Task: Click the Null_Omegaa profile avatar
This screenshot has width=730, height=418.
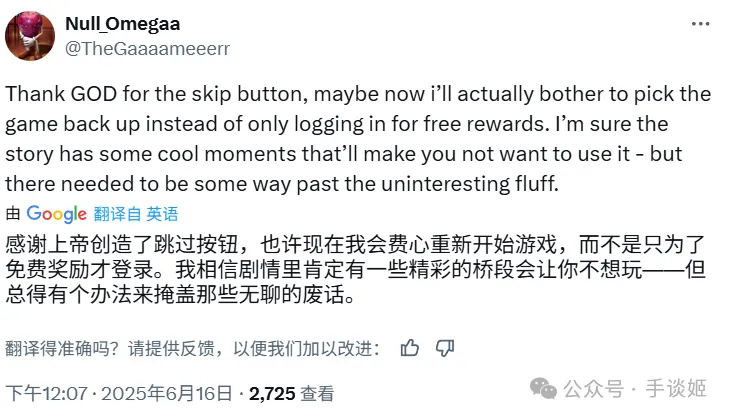Action: (x=30, y=31)
